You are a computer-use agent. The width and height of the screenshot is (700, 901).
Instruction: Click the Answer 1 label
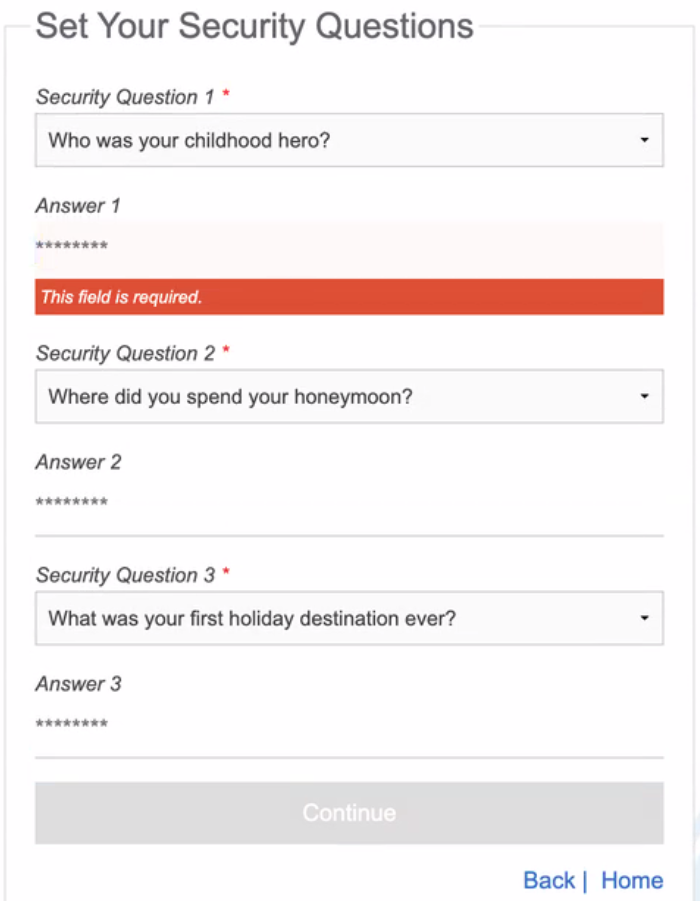[x=78, y=206]
